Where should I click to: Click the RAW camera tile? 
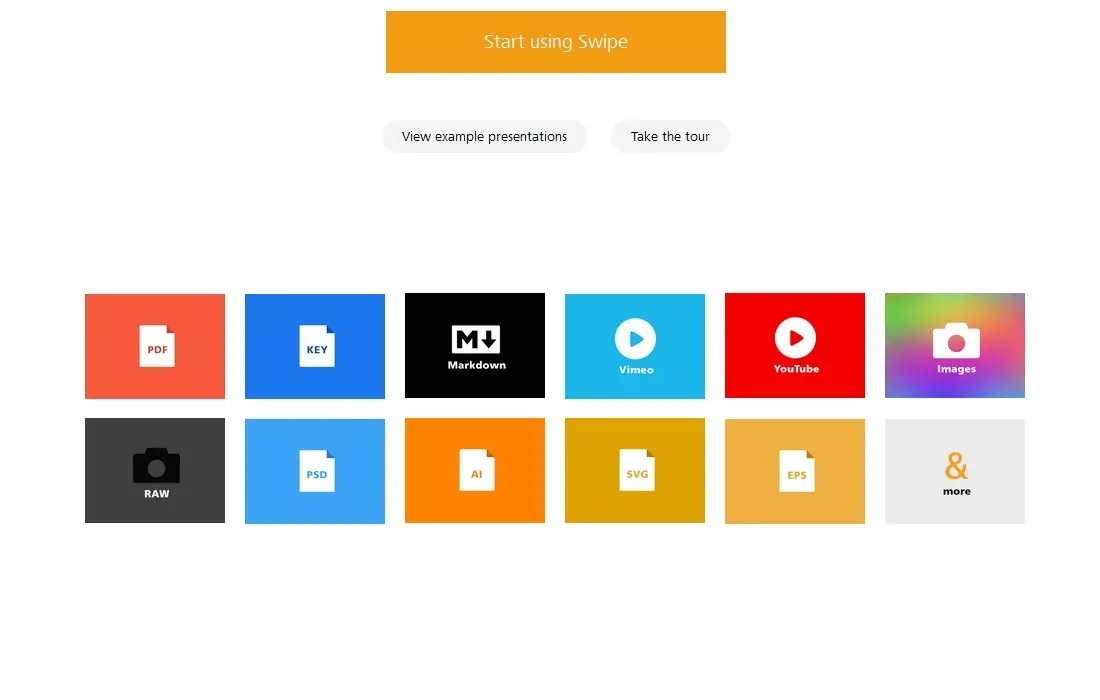[x=155, y=470]
